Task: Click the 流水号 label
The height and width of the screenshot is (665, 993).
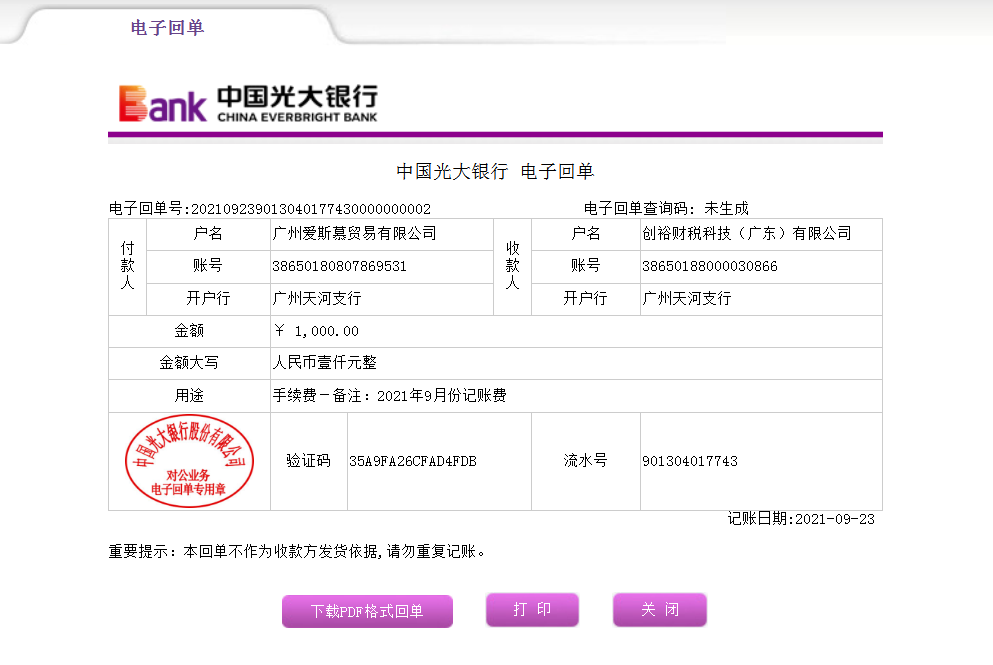Action: (x=585, y=461)
